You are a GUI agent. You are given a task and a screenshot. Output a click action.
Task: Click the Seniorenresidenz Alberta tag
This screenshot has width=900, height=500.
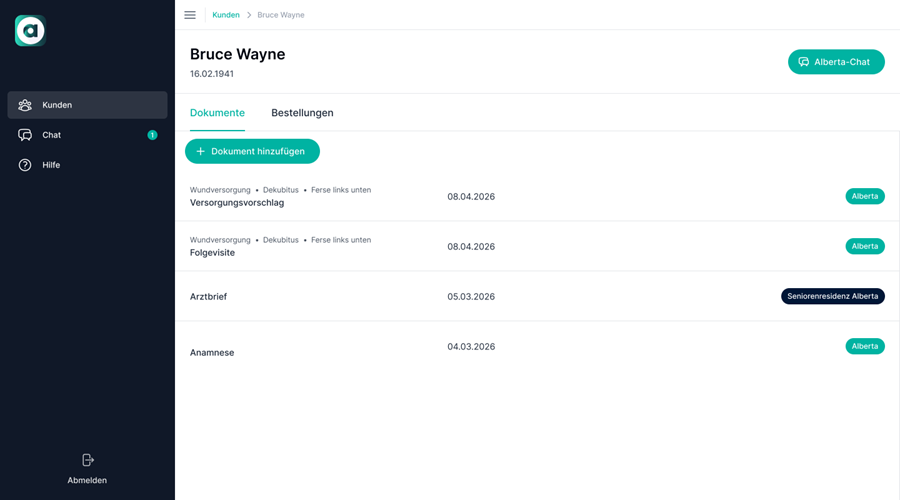832,296
